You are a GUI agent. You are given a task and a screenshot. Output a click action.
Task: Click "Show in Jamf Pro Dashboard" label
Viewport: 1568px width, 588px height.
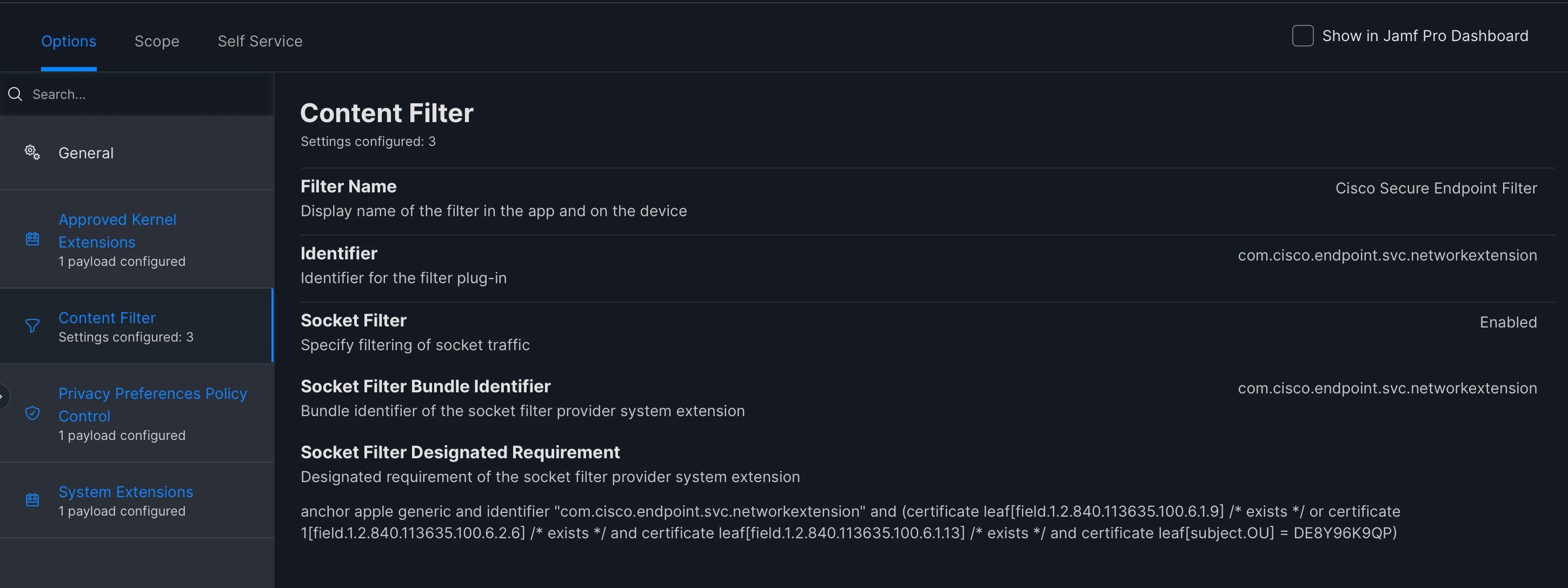coord(1425,36)
